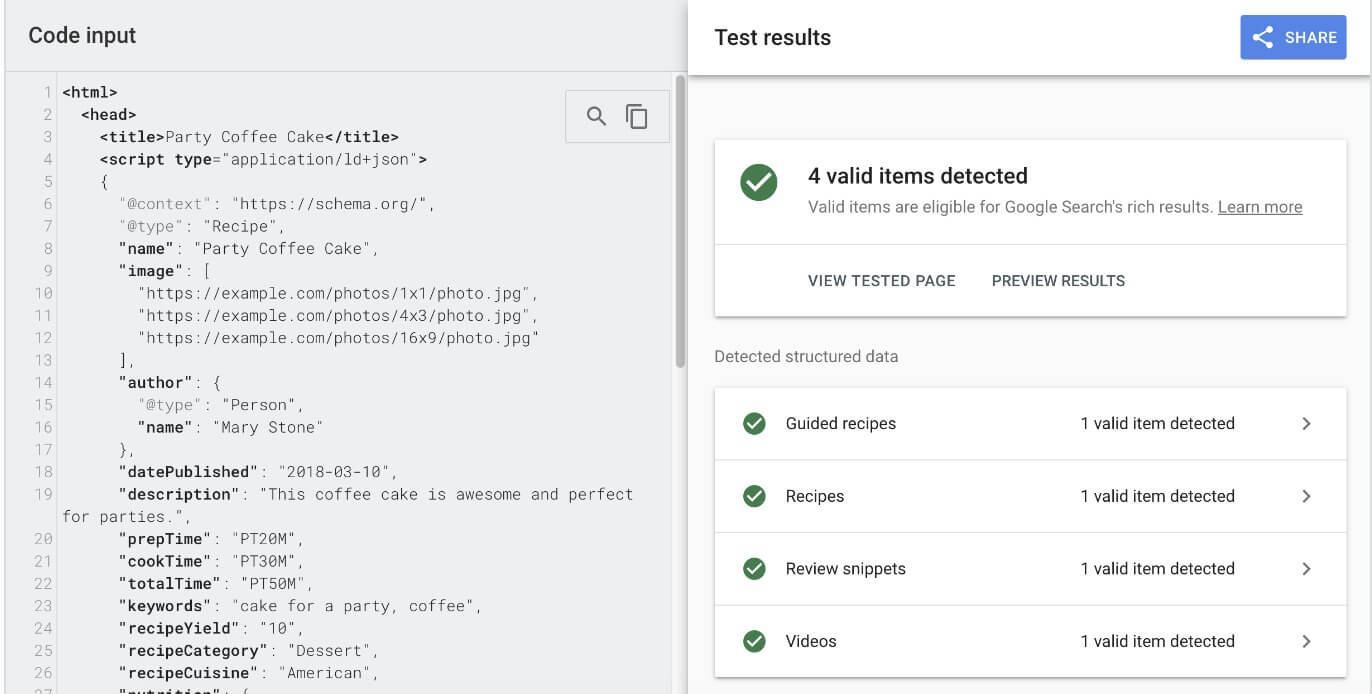Expand Videos row chevron arrow
The image size is (1372, 694).
click(x=1306, y=641)
